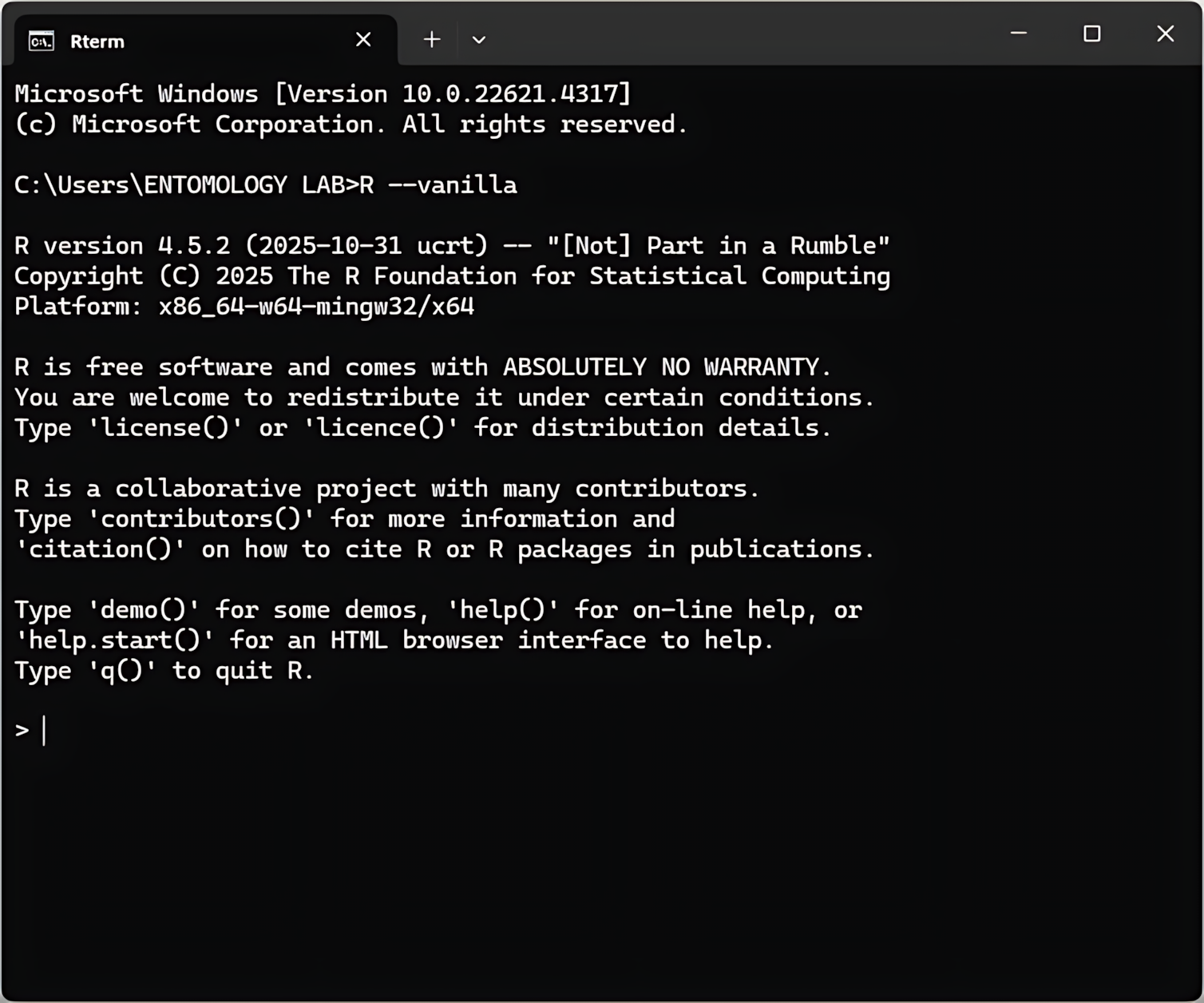Close the Rterm tab
The height and width of the screenshot is (1003, 1204).
coord(363,40)
